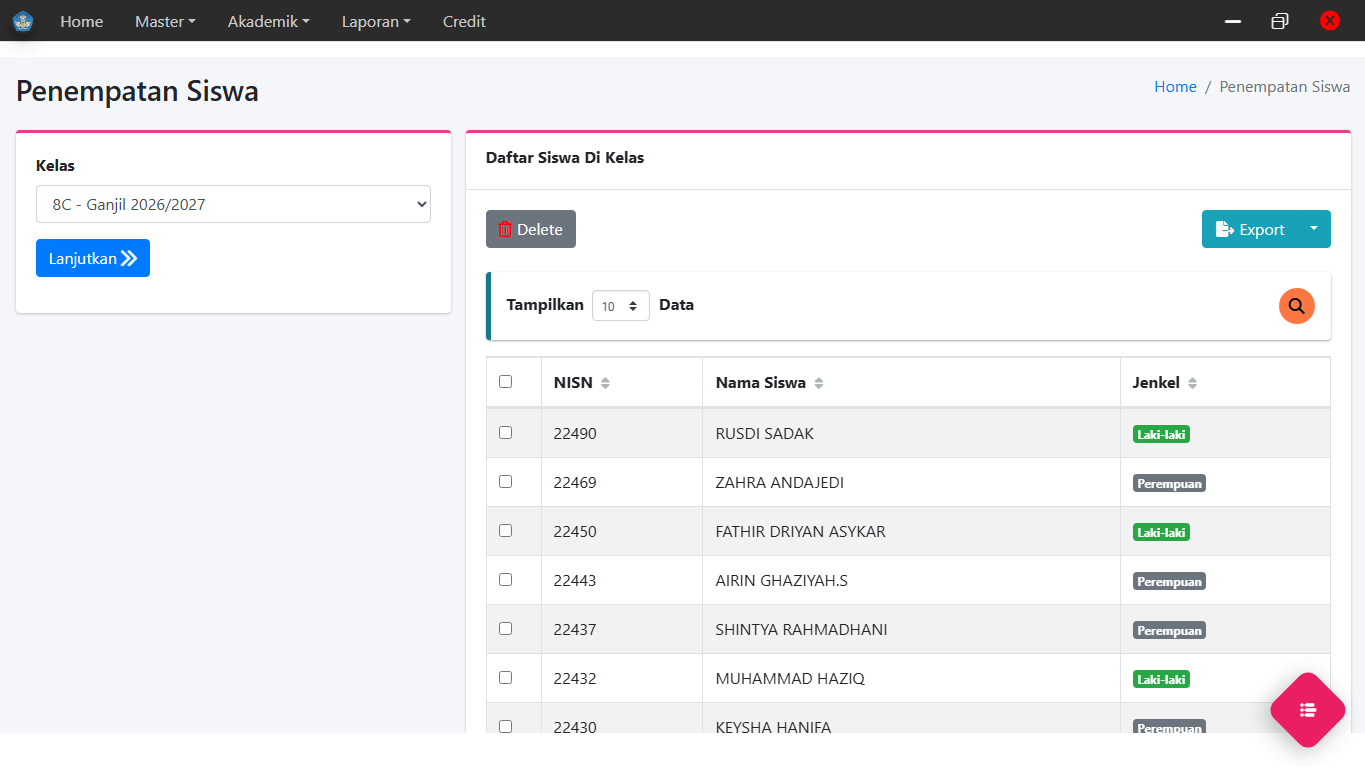Sort table by NISN column arrows

605,383
